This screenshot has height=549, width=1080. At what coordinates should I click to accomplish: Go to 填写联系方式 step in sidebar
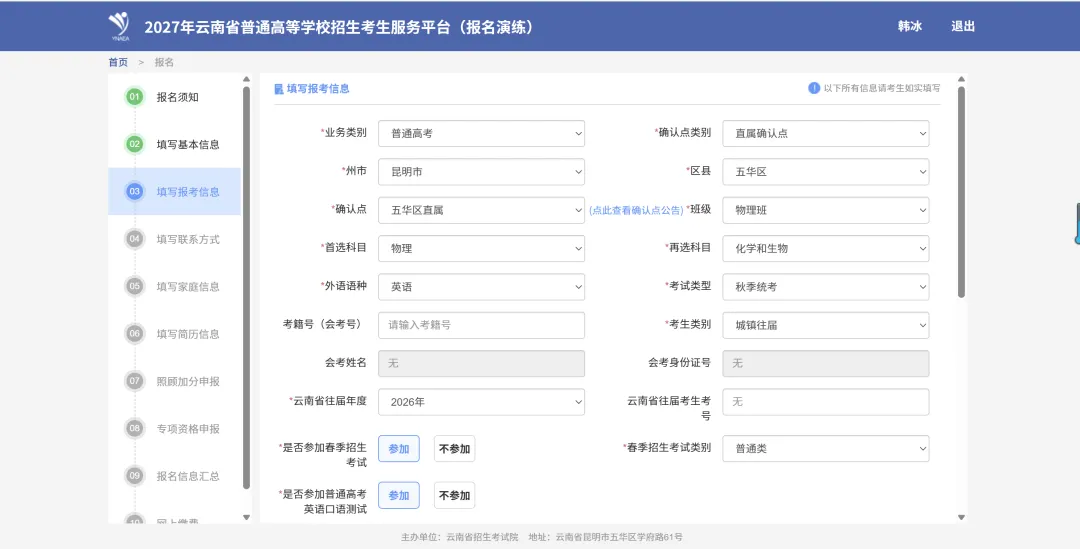(x=188, y=239)
